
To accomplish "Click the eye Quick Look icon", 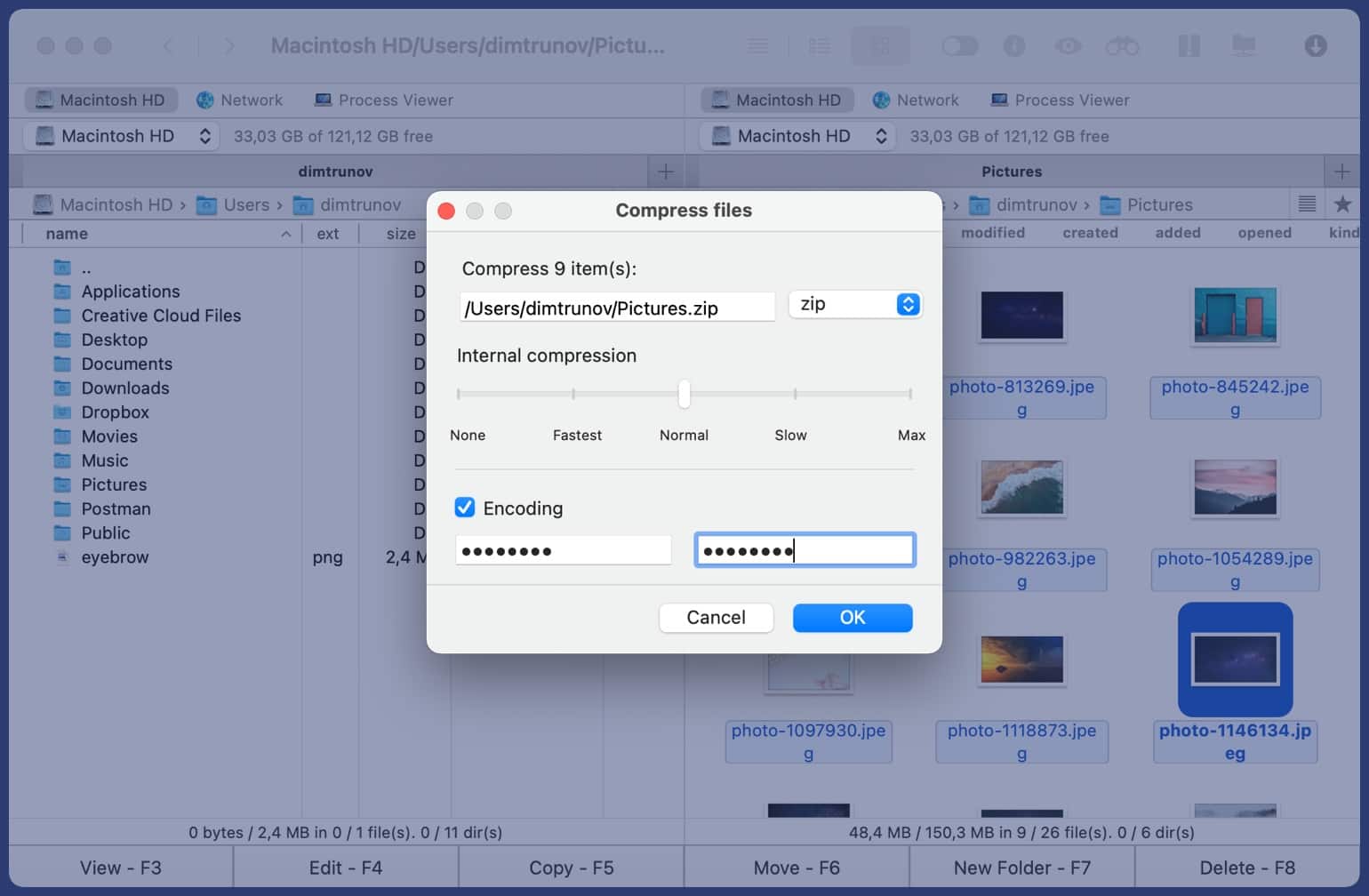I will [1068, 46].
